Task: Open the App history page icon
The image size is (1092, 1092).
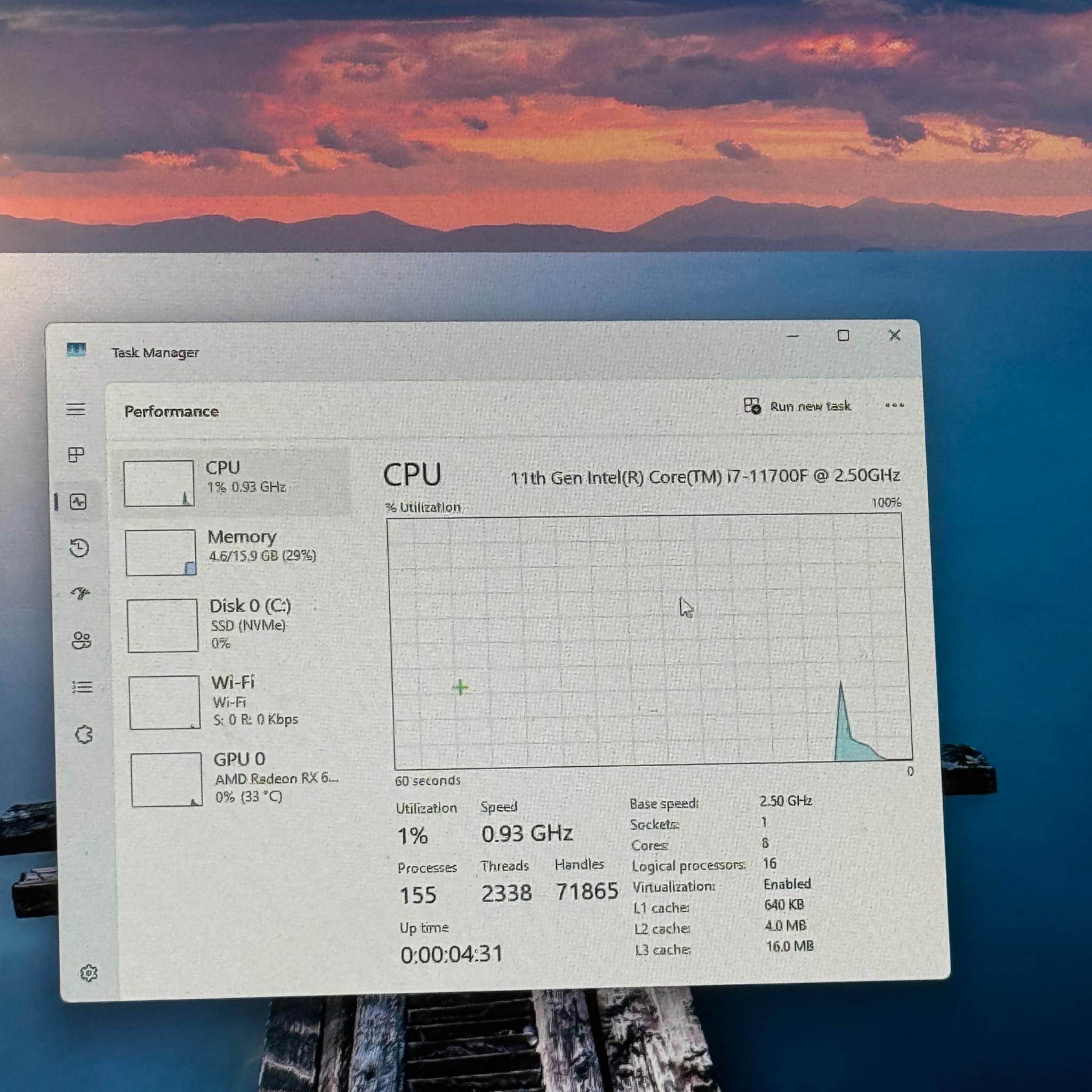Action: click(79, 548)
